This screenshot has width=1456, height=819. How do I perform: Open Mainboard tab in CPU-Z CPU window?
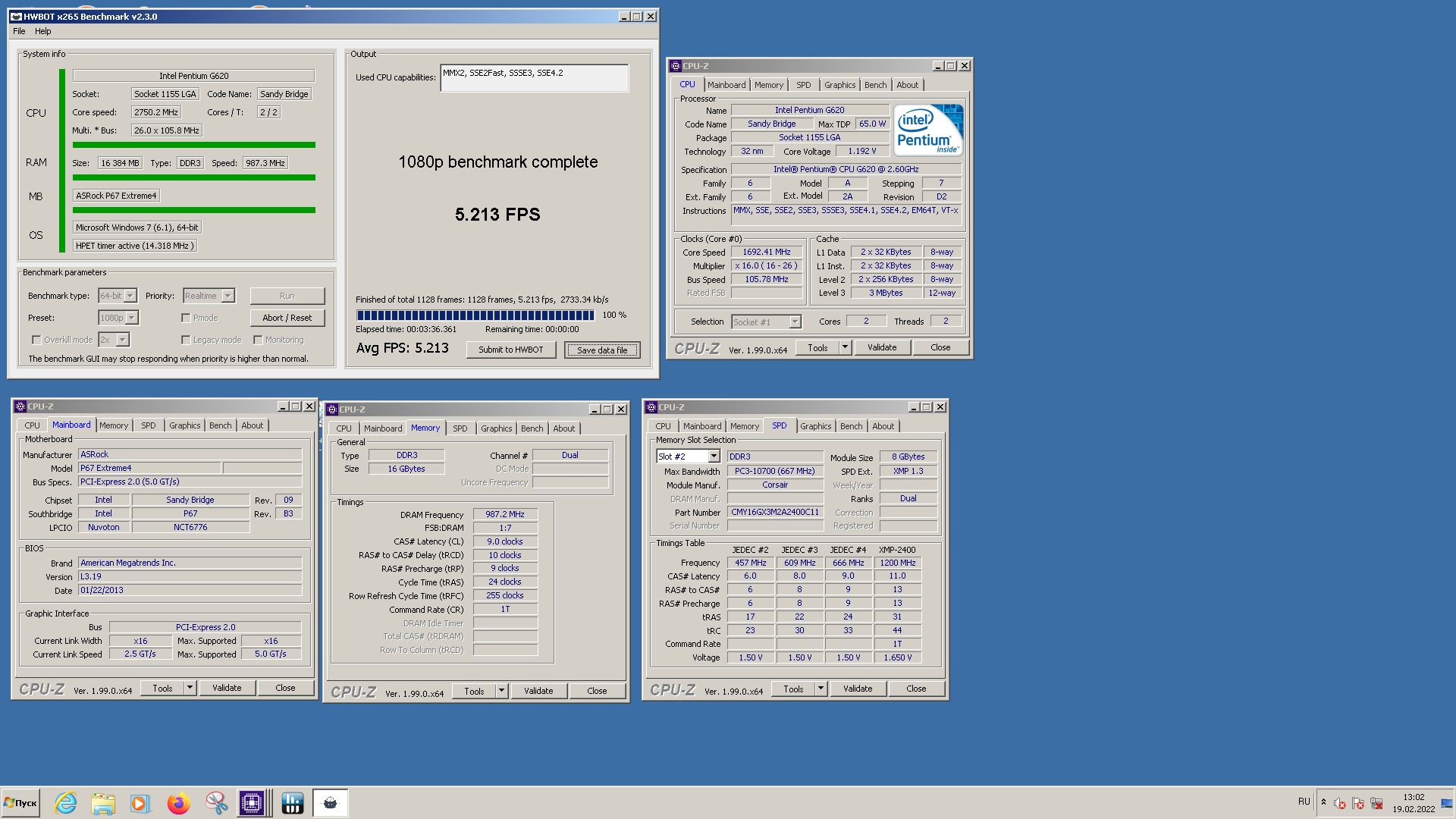coord(726,85)
